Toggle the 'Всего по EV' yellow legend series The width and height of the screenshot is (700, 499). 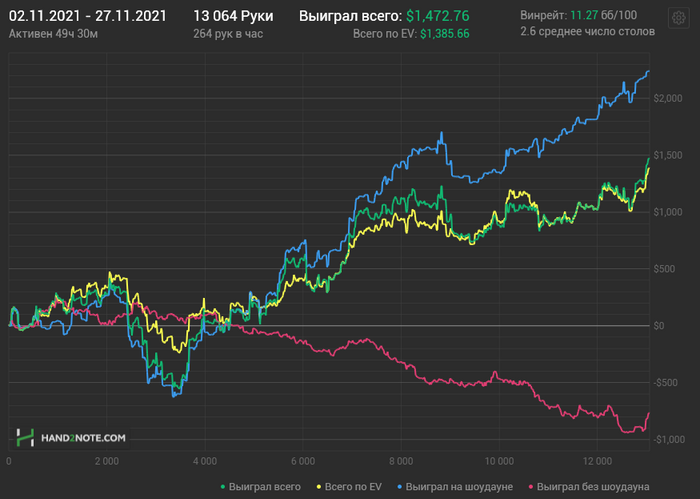pyautogui.click(x=349, y=487)
